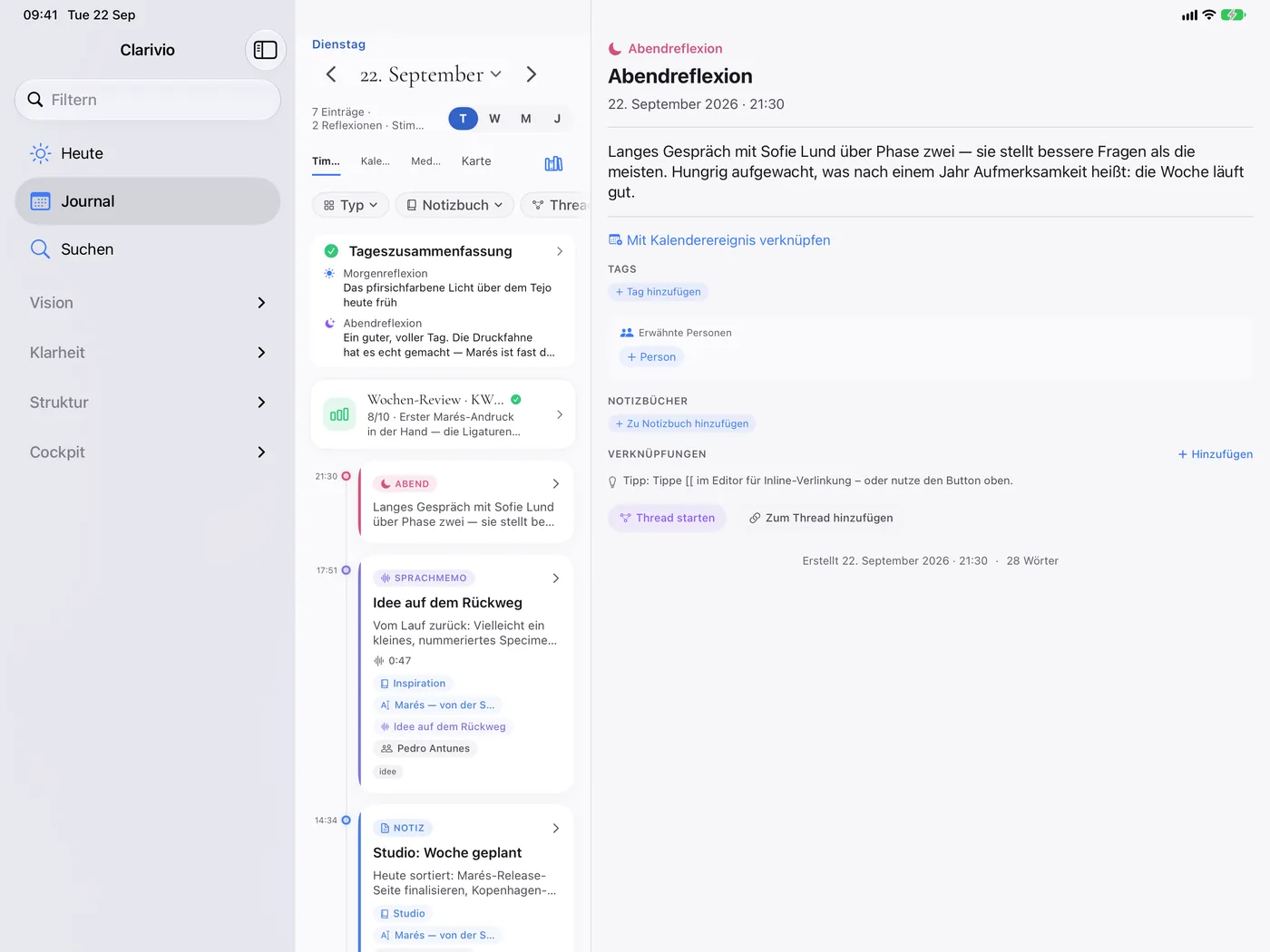Switch to the Kalender tab
This screenshot has width=1270, height=952.
(x=376, y=161)
